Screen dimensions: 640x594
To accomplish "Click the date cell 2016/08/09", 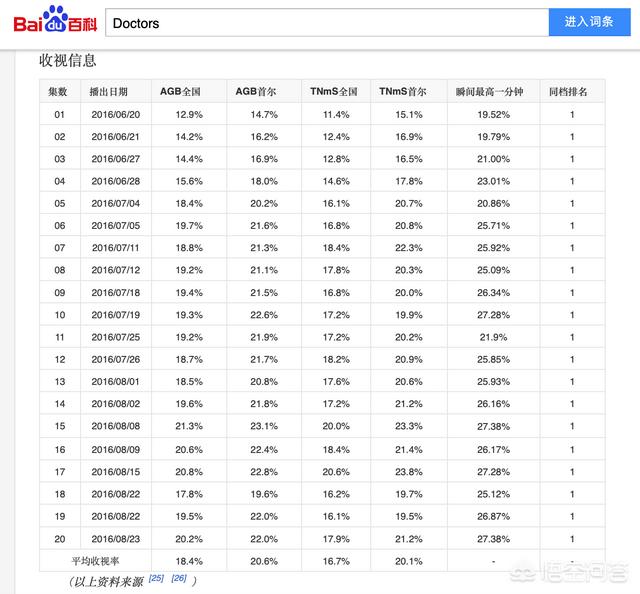I will [x=116, y=450].
